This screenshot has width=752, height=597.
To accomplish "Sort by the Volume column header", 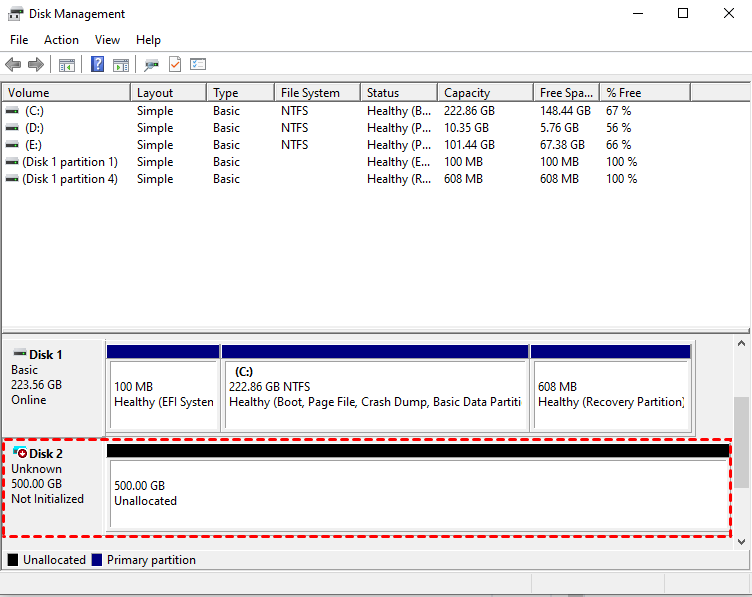I will [x=66, y=93].
